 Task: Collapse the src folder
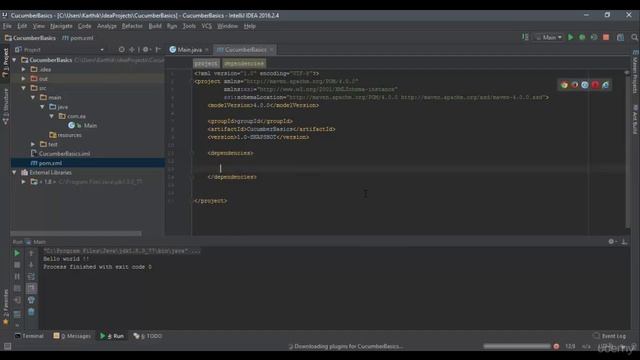click(24, 88)
